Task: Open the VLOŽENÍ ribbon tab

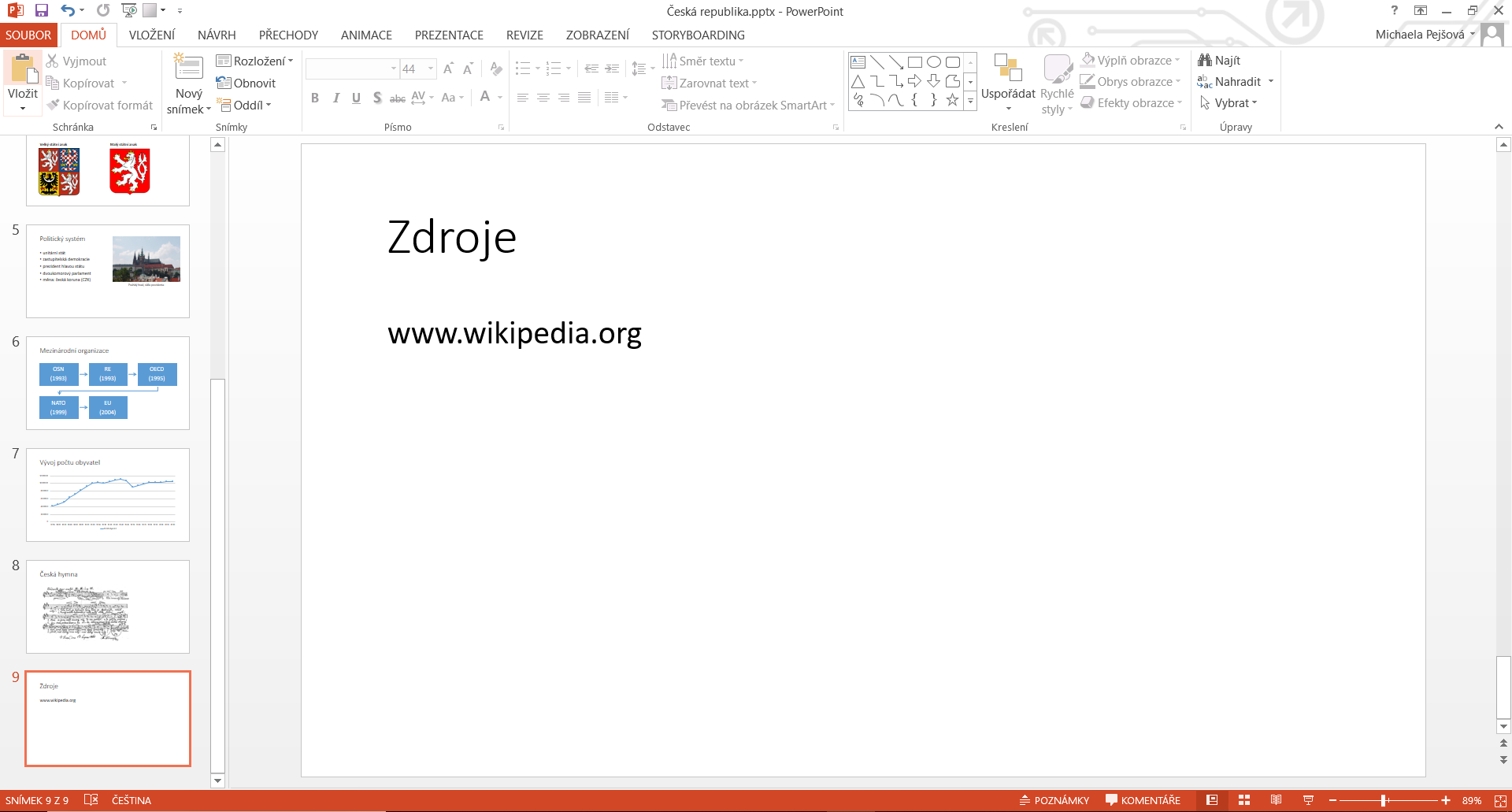Action: click(152, 35)
